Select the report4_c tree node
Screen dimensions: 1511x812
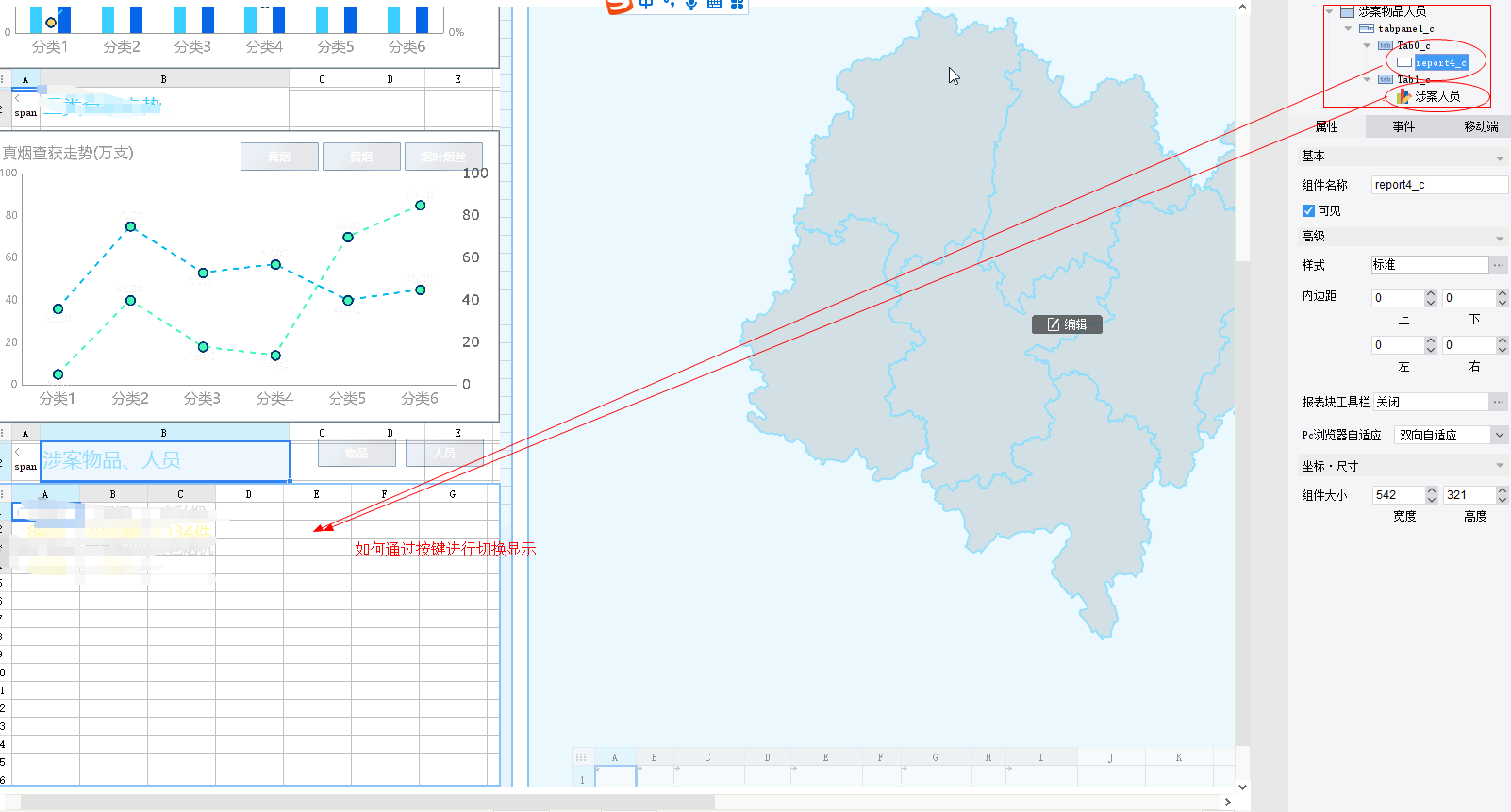pos(1440,62)
